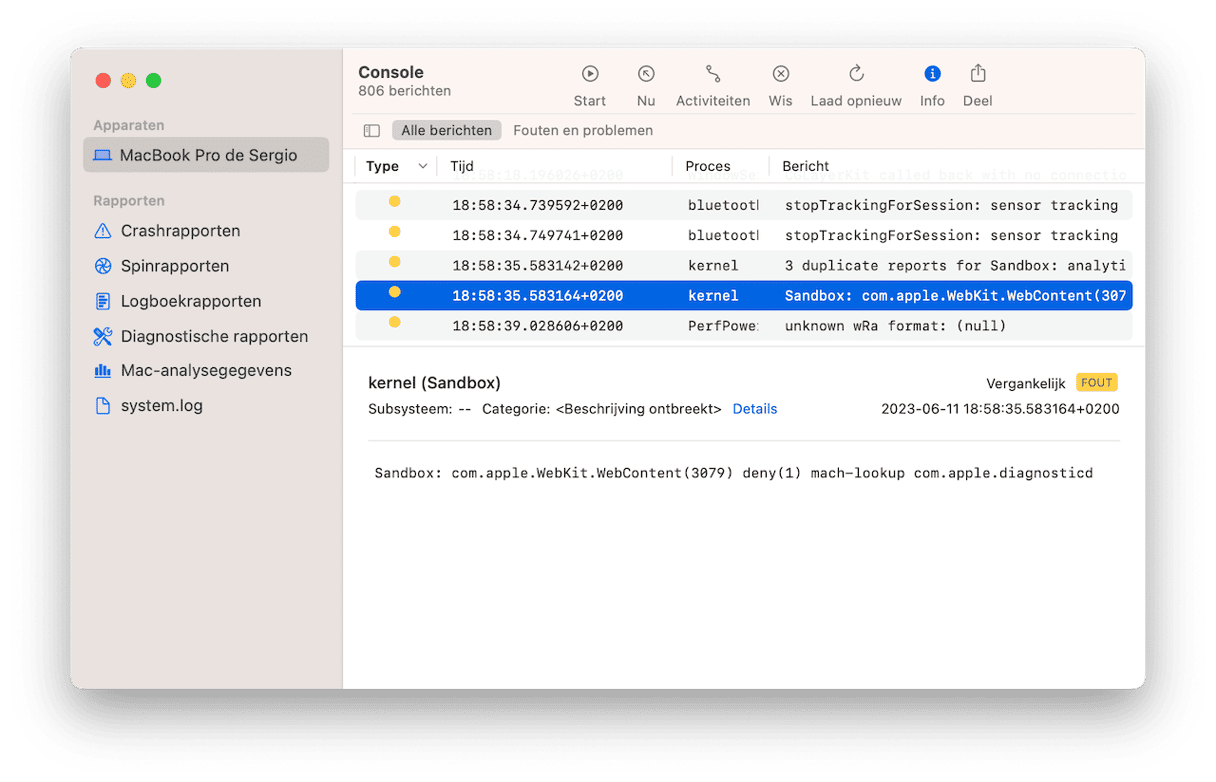
Task: Open system.log file in sidebar
Action: point(161,406)
